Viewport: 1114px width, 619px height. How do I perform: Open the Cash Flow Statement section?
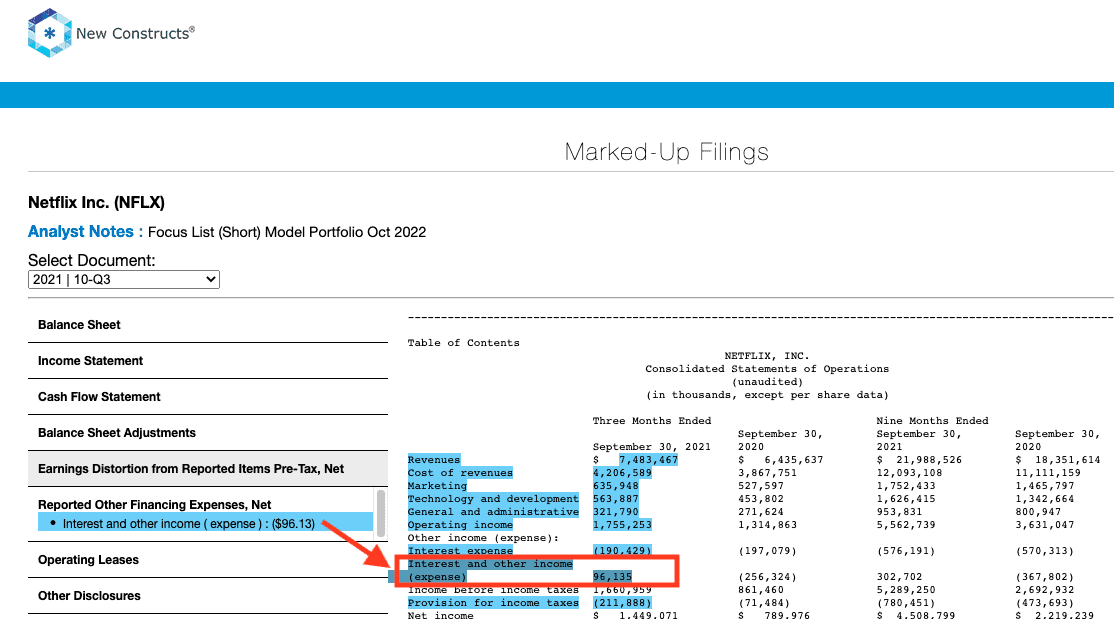point(207,397)
